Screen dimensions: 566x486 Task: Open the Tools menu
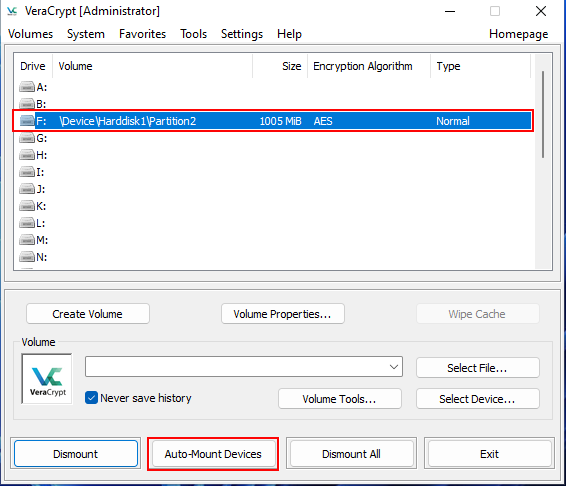click(193, 34)
